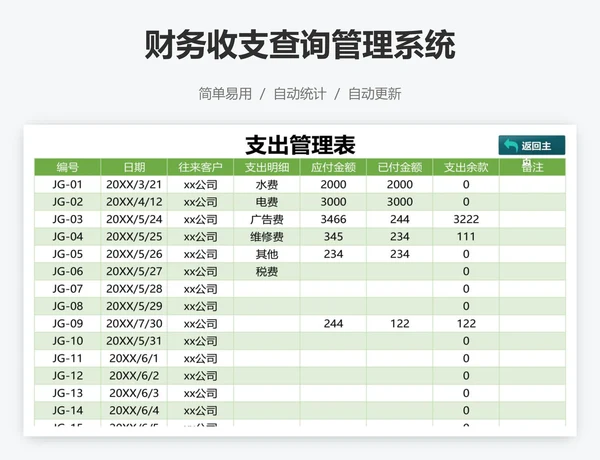Click remaining balance 111
Viewport: 600px width, 460px height.
click(466, 237)
